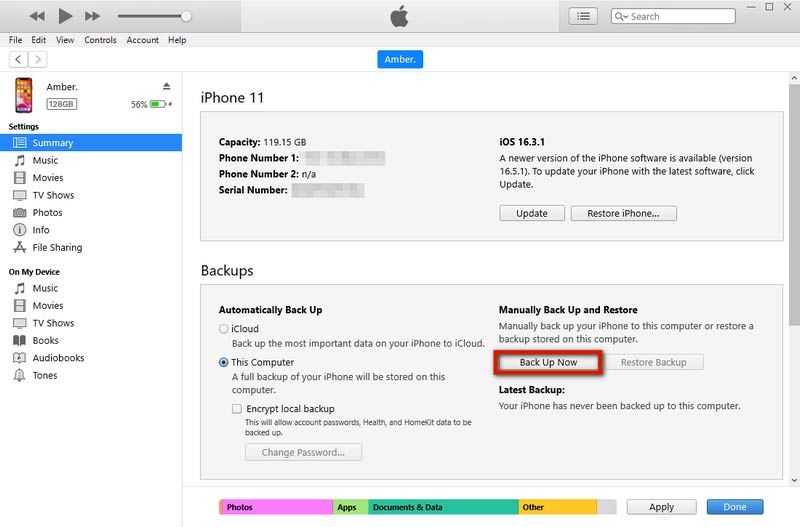The width and height of the screenshot is (800, 527).
Task: Open the Account menu
Action: [142, 40]
